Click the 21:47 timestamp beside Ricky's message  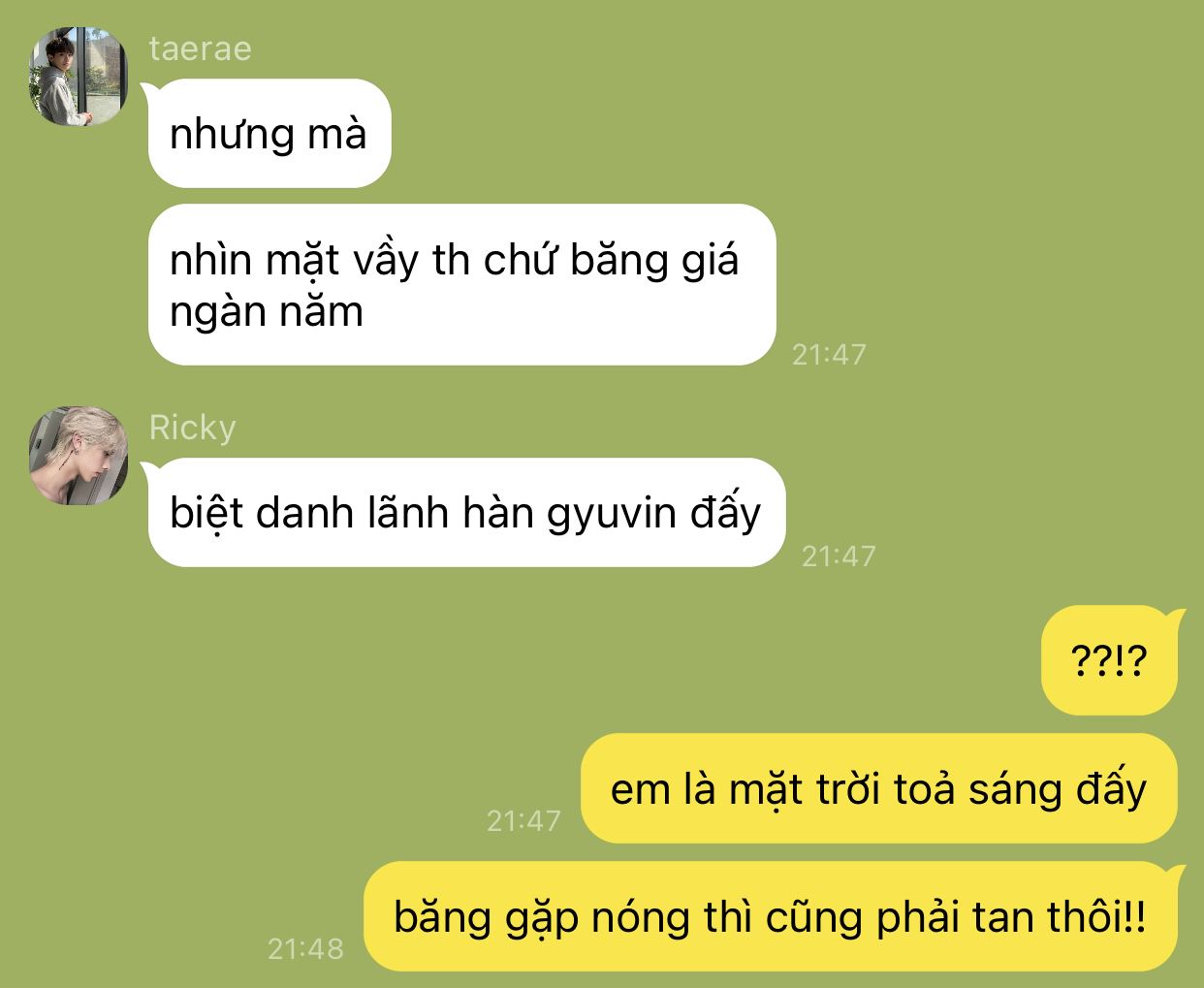coord(839,557)
